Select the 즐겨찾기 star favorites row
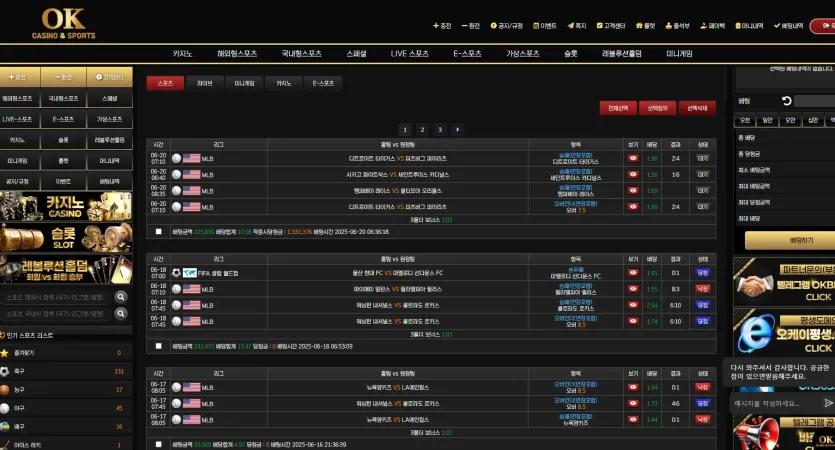Image resolution: width=835 pixels, height=450 pixels. click(x=66, y=353)
